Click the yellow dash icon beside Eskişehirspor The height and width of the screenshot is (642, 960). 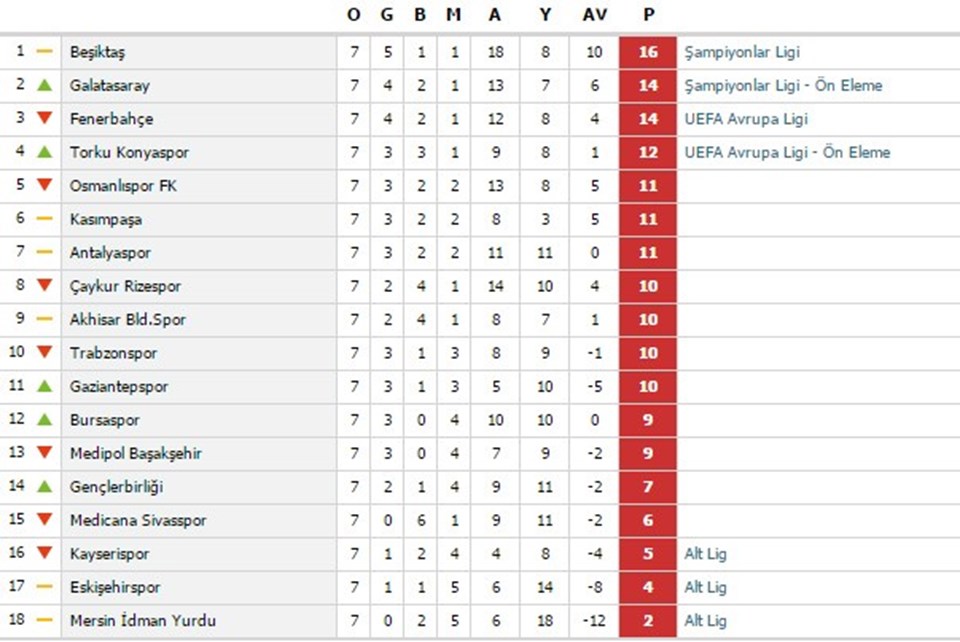point(44,587)
